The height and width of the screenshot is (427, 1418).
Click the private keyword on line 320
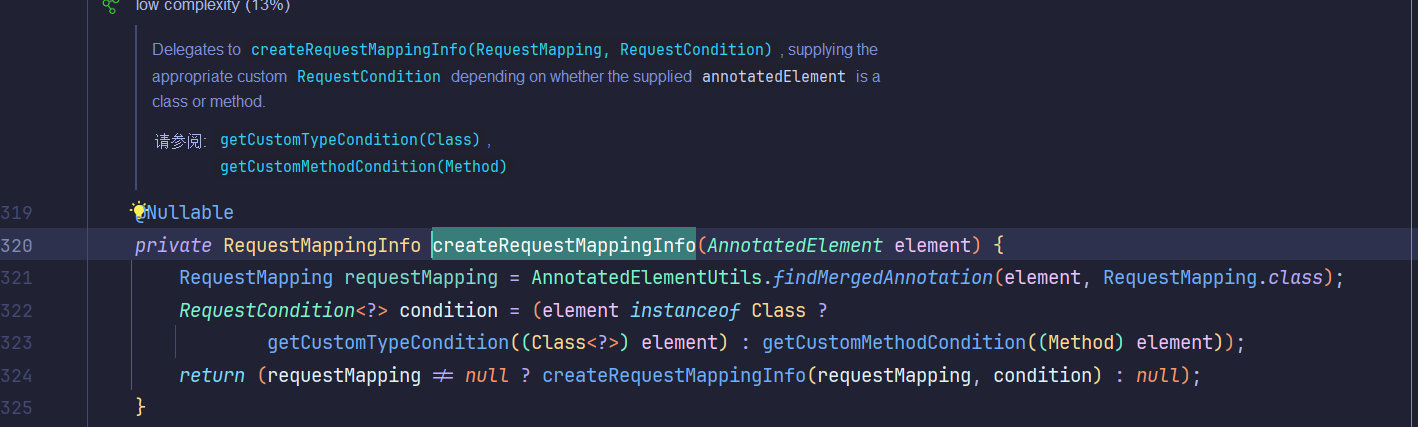[173, 245]
